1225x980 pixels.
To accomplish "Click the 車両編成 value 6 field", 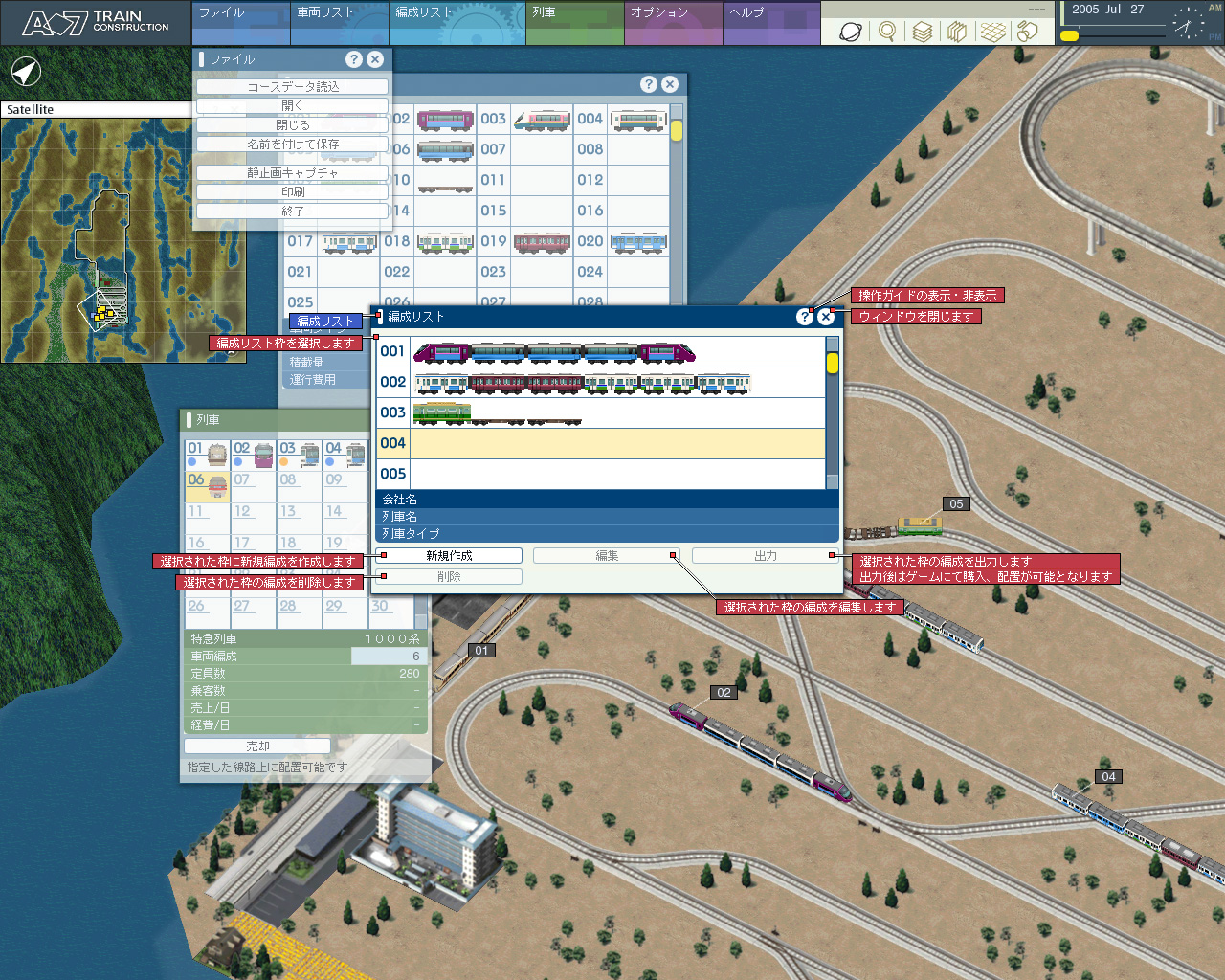I will pyautogui.click(x=388, y=657).
